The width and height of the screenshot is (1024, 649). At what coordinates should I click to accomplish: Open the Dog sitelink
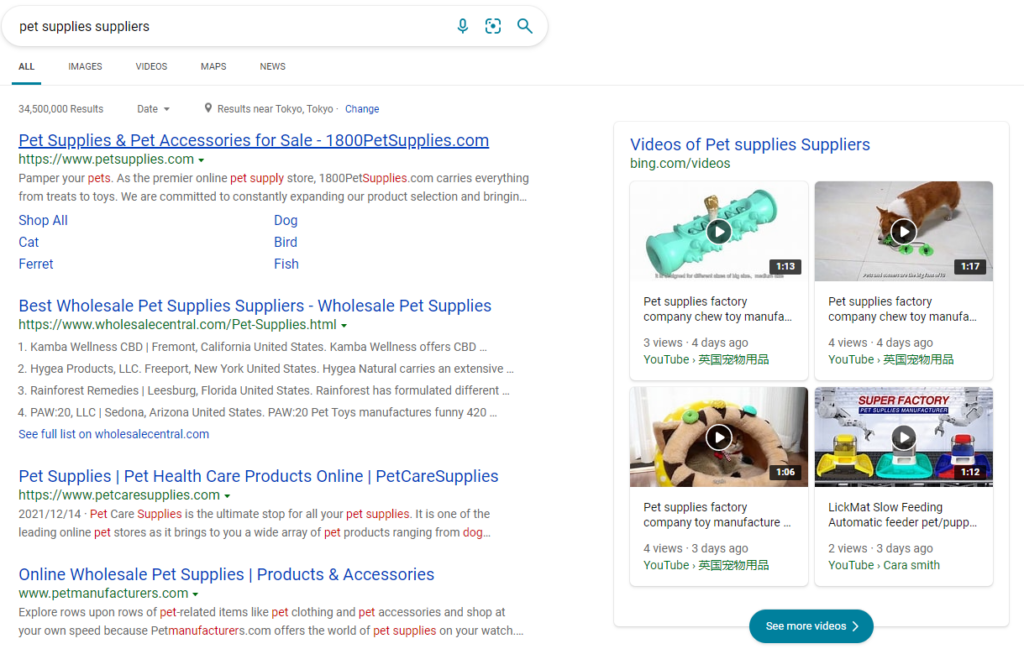(x=285, y=221)
